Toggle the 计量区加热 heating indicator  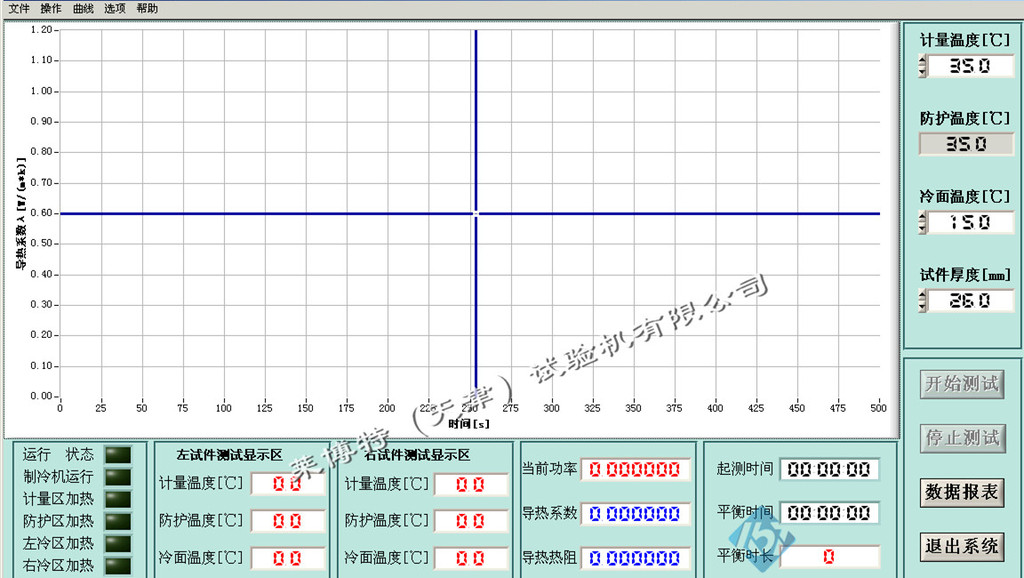(x=118, y=497)
